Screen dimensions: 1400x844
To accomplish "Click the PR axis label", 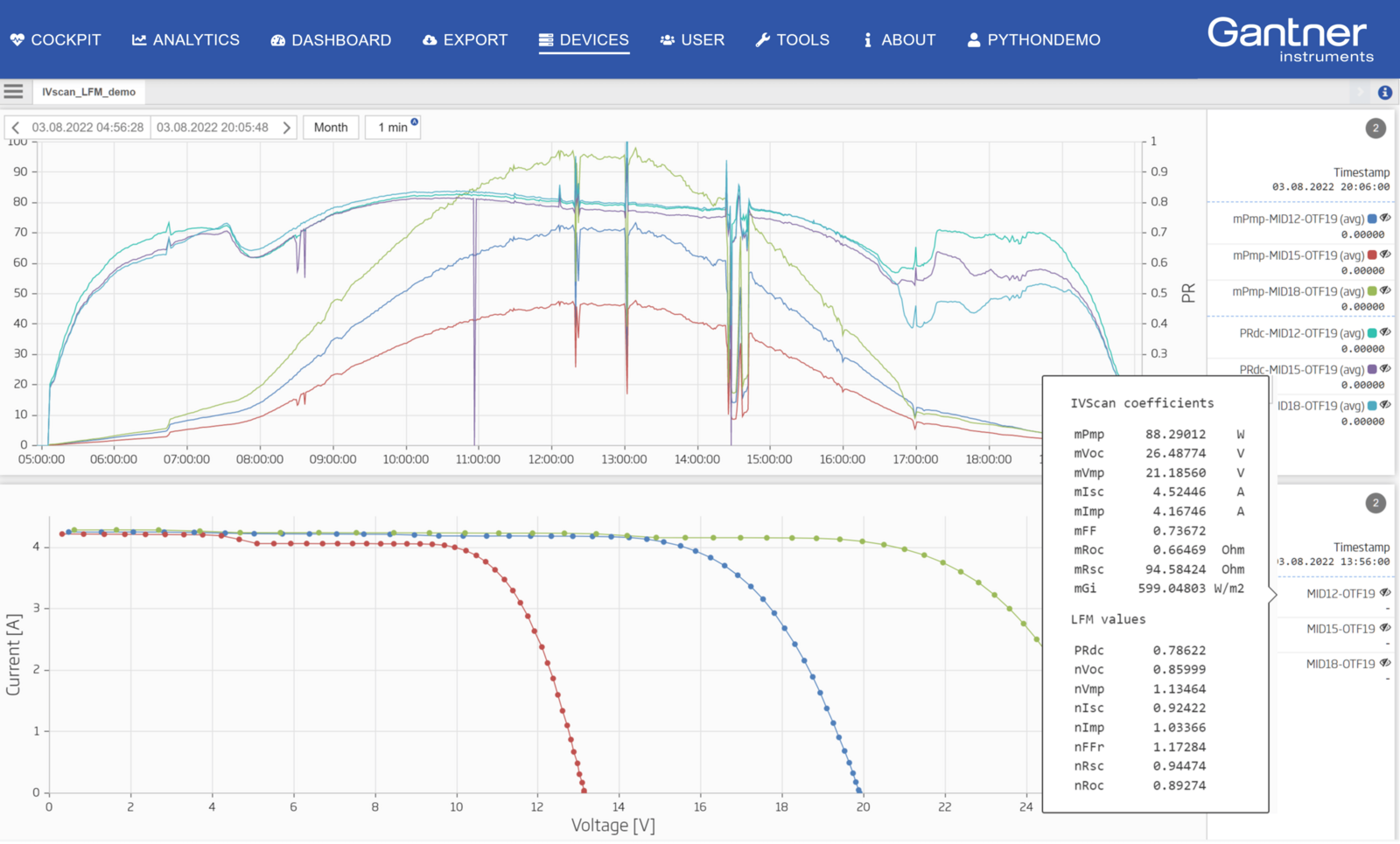I will (x=1188, y=293).
